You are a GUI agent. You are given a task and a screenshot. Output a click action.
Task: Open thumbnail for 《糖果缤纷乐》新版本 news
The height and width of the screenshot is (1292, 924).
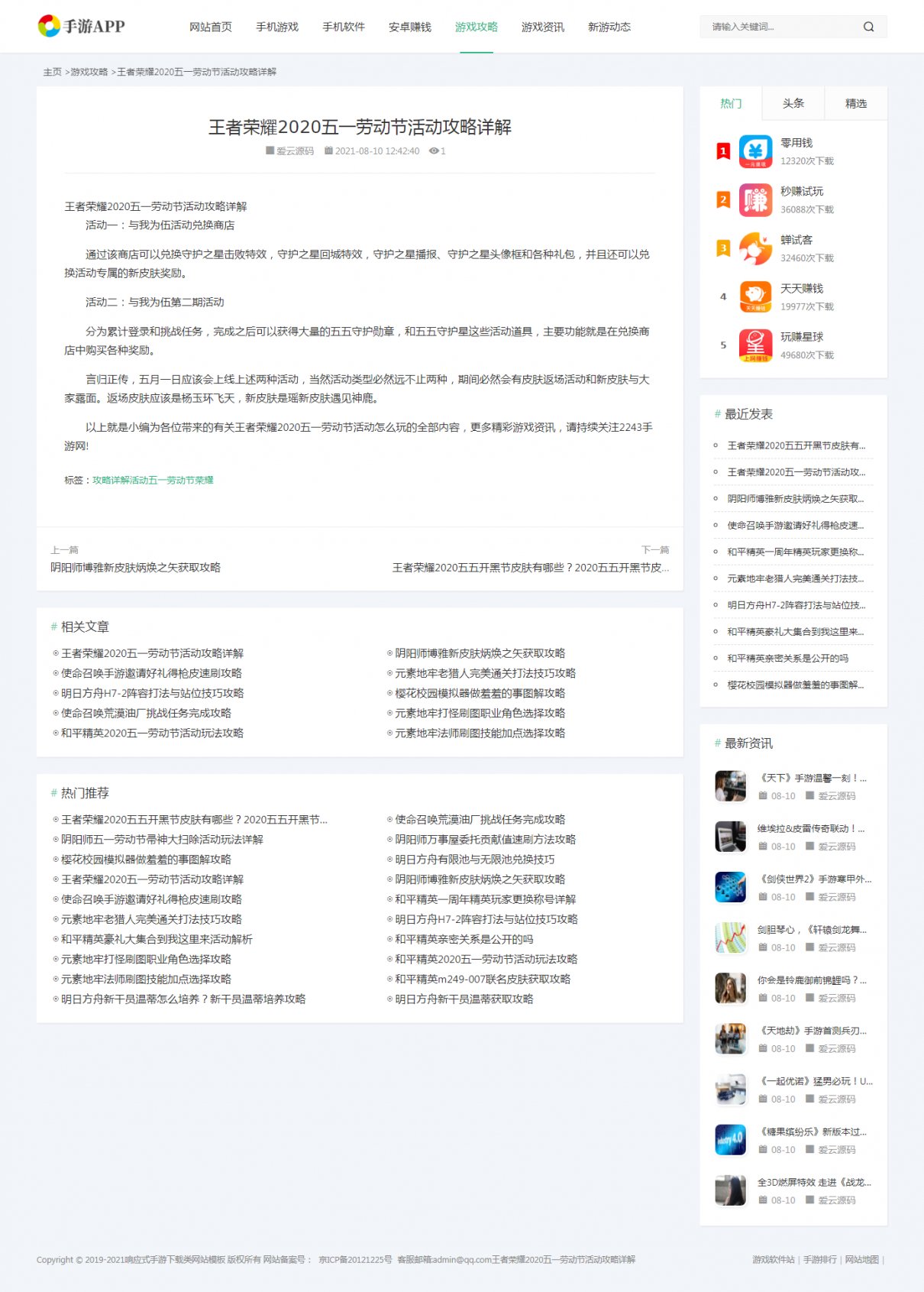point(730,1140)
